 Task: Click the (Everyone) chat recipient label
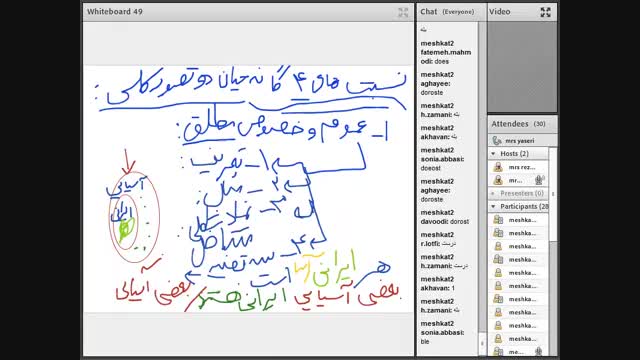tap(458, 12)
